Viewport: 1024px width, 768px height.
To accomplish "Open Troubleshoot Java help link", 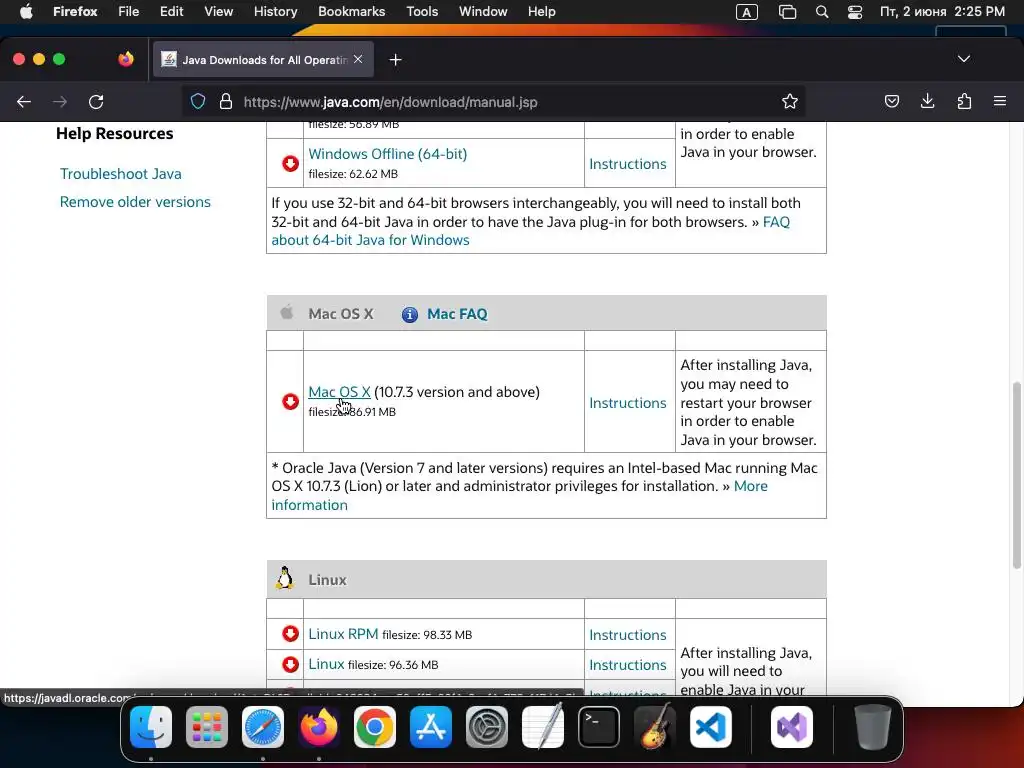I will tap(121, 174).
